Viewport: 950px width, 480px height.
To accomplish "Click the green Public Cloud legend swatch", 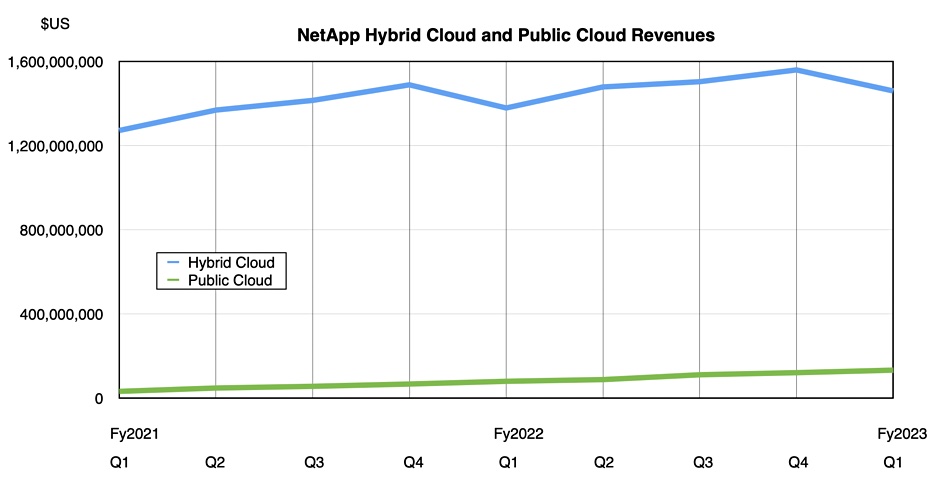I will [x=173, y=280].
